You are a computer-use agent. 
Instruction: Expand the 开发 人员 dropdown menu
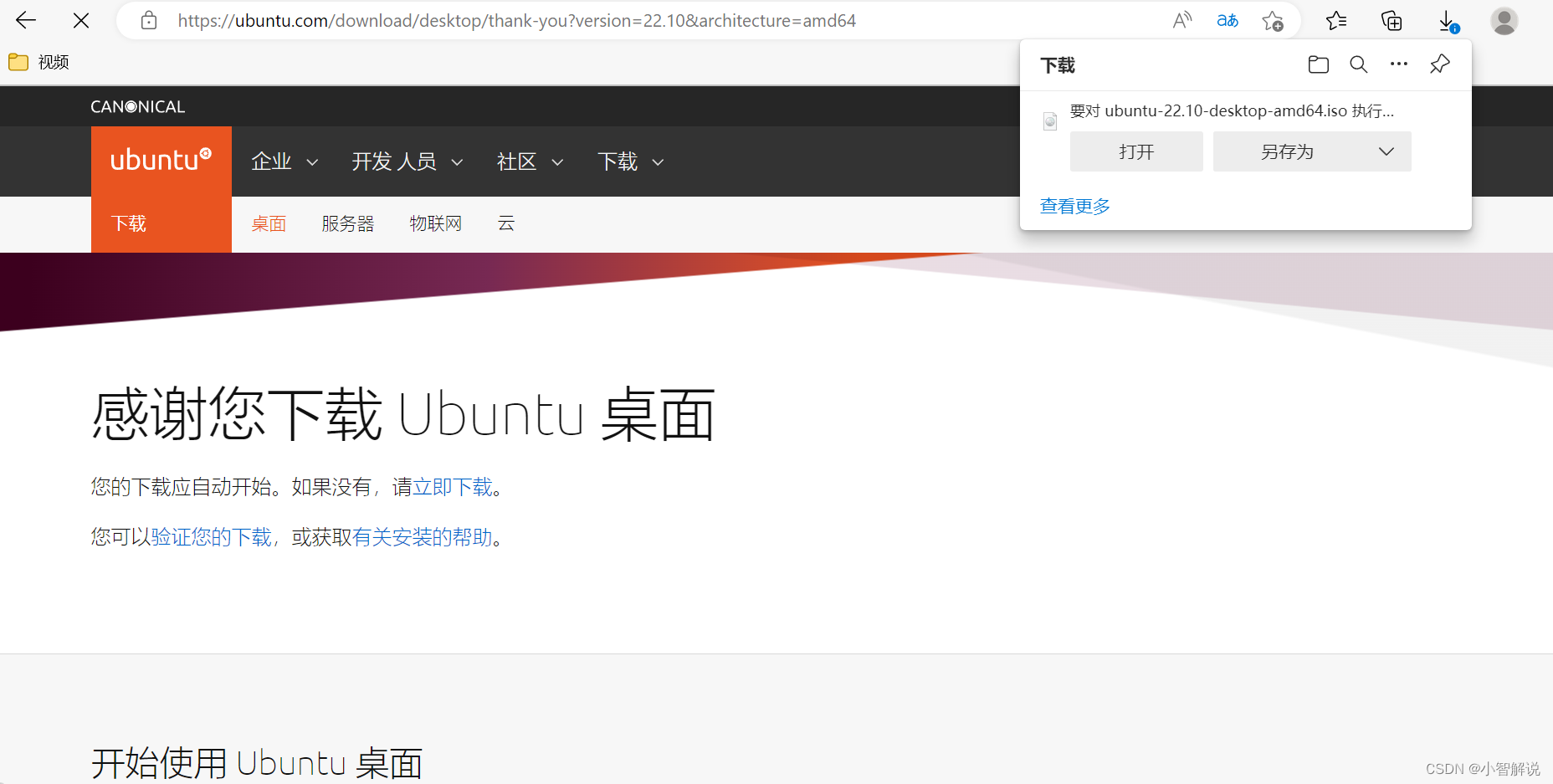tap(407, 161)
